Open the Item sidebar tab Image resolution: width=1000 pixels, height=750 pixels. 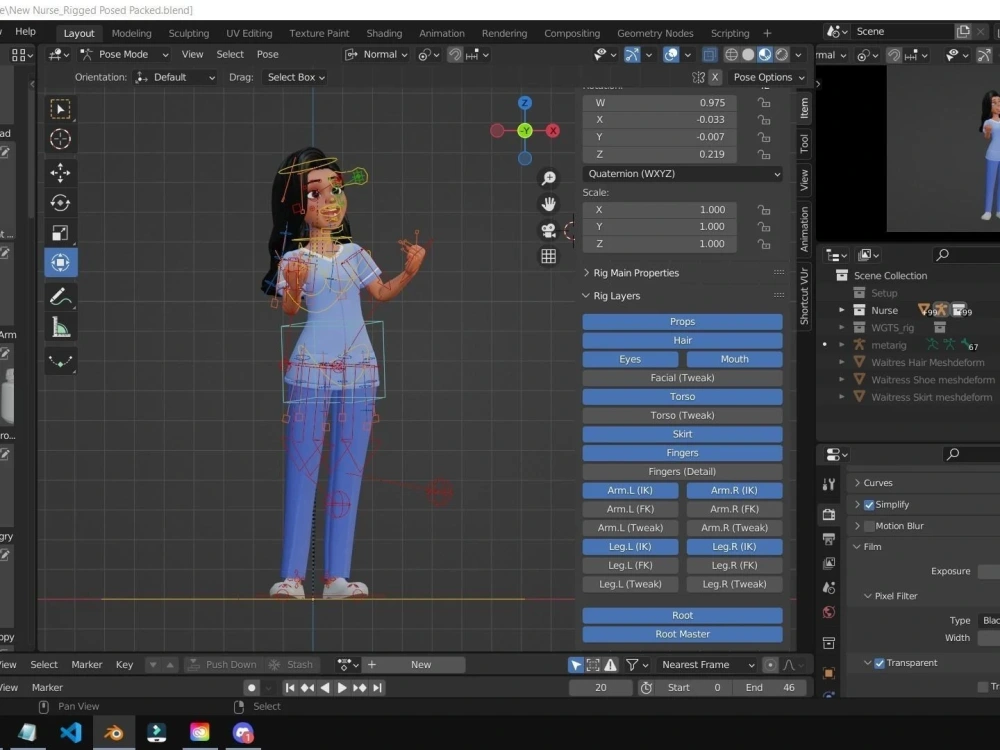(x=804, y=108)
